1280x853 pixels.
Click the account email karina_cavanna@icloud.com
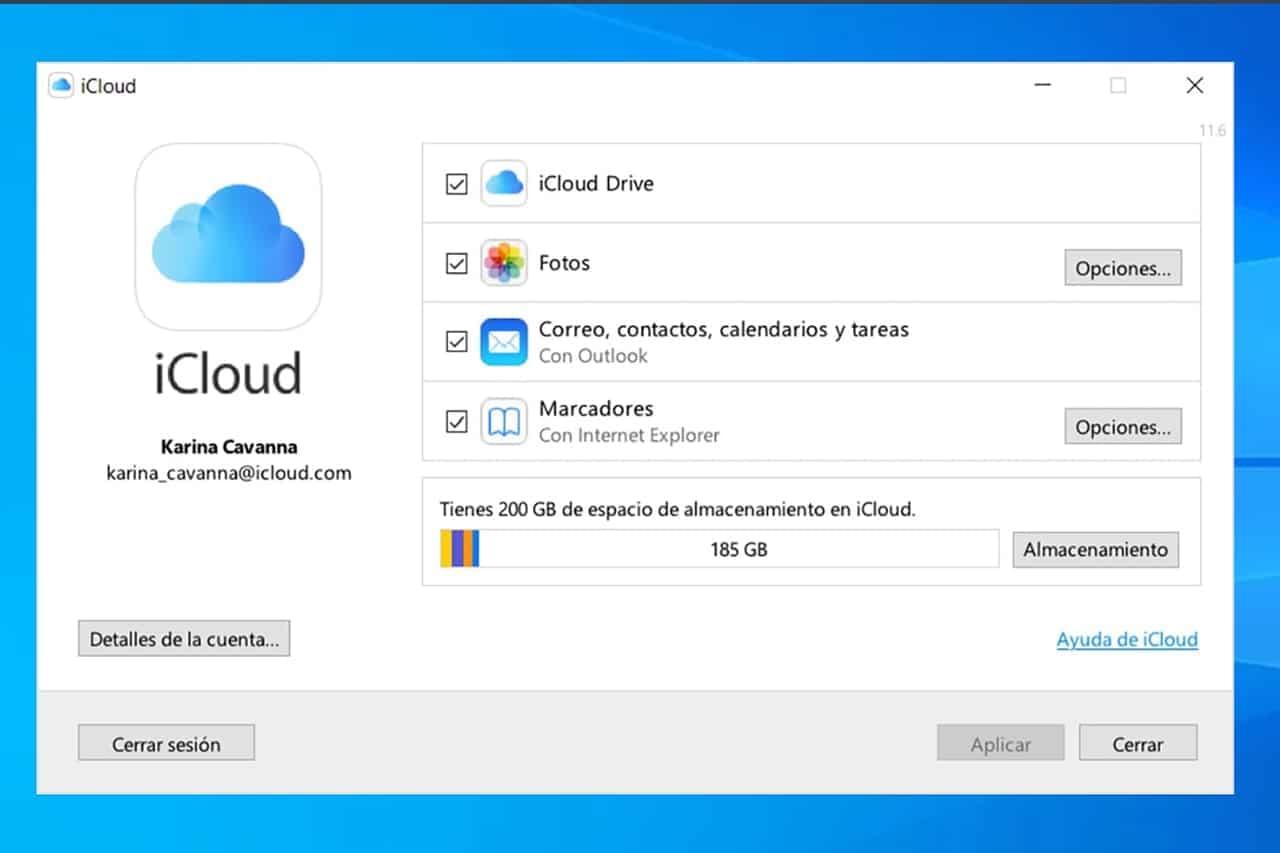(228, 472)
